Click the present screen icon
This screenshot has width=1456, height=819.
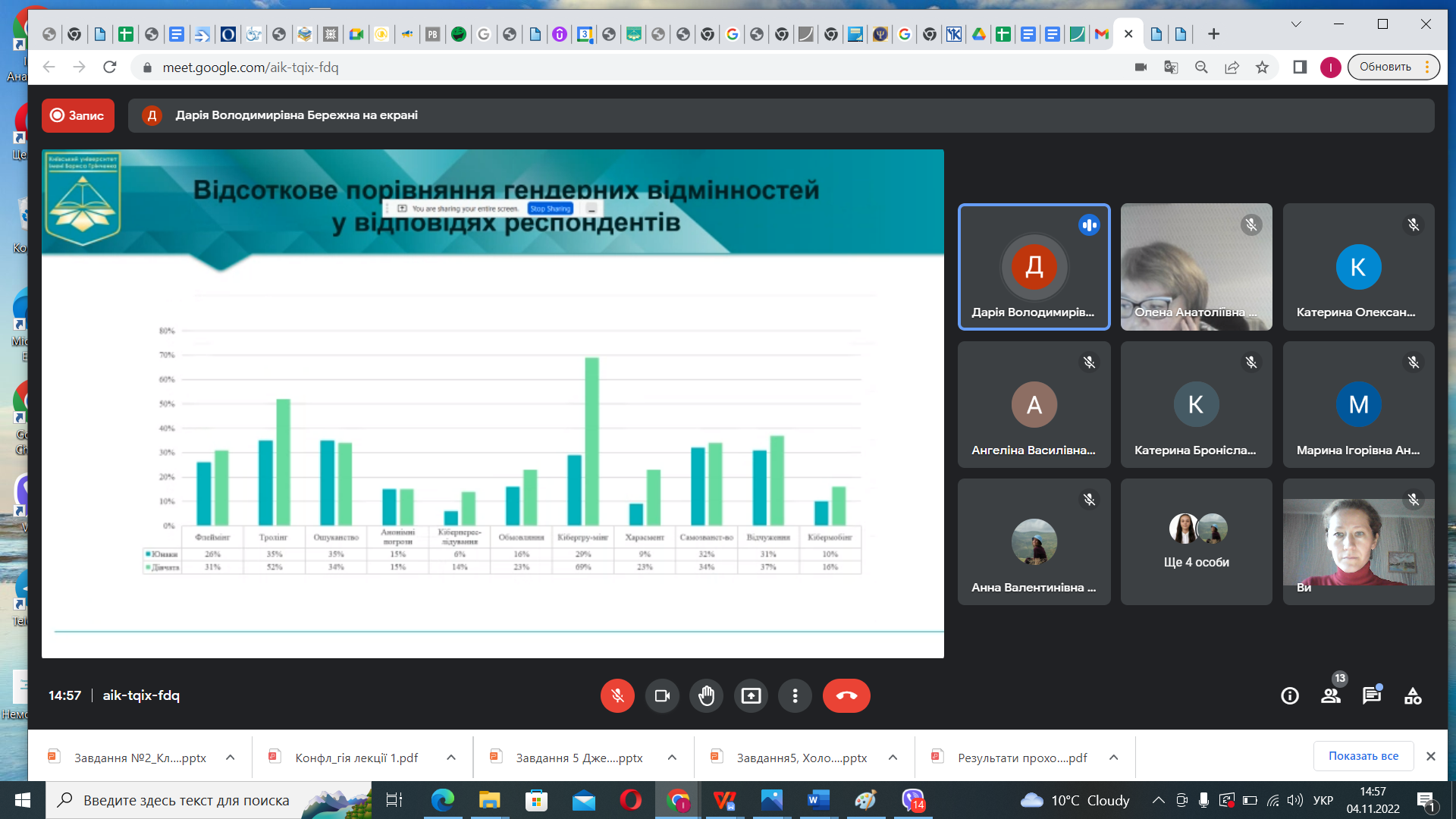[751, 695]
